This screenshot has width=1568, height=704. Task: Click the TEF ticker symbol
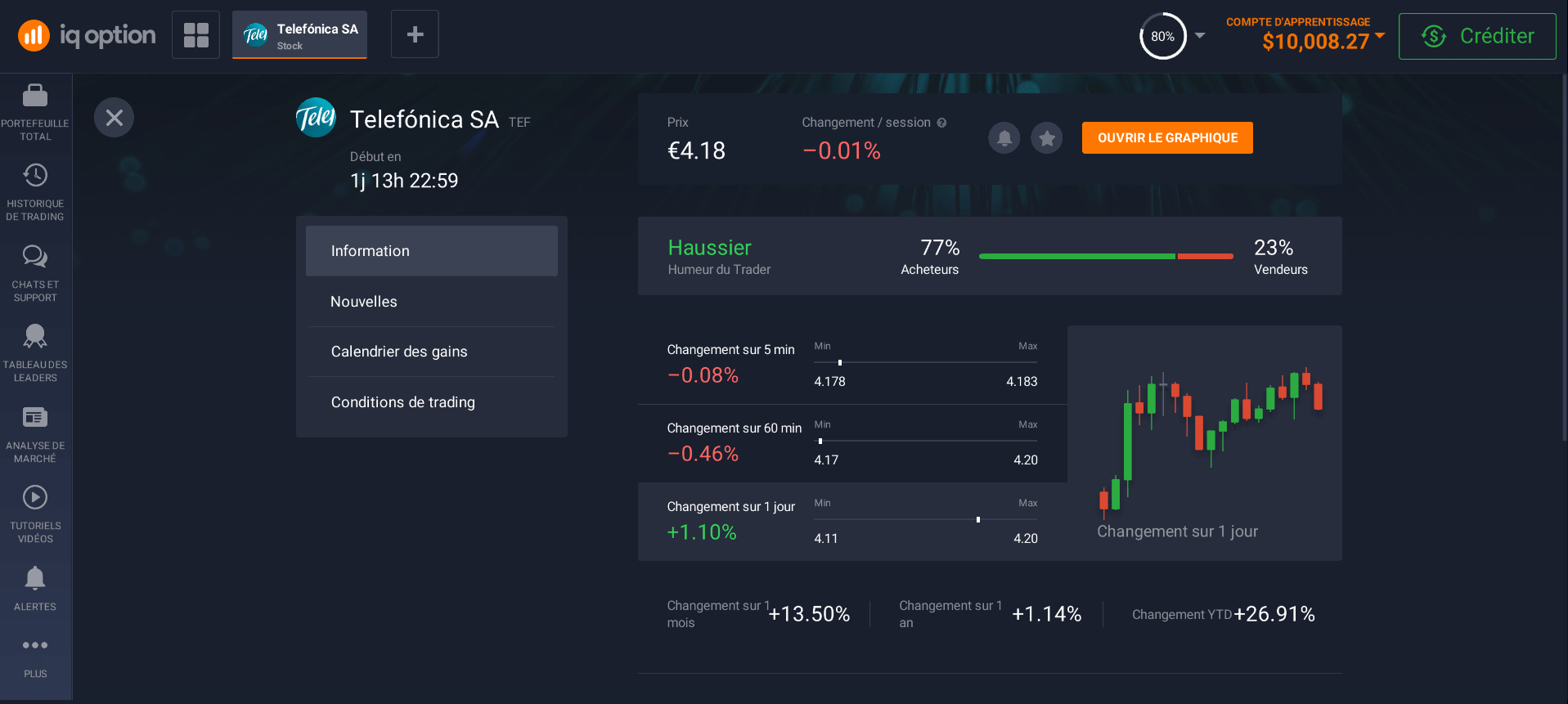519,123
